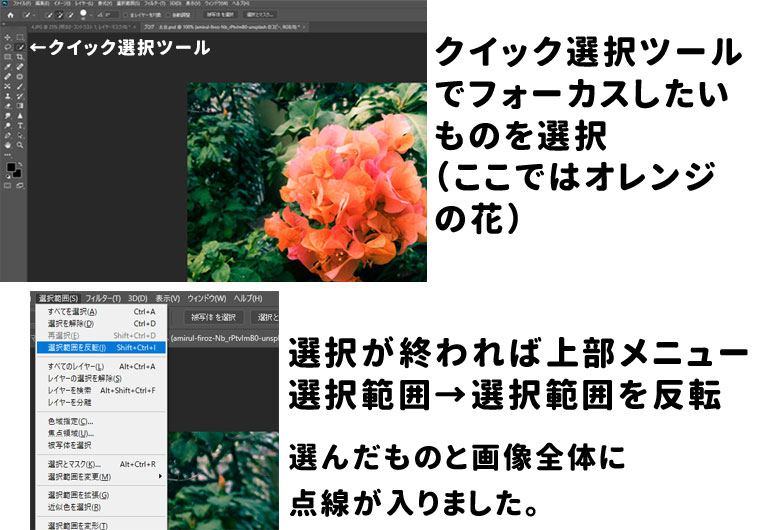Choose highlighted 選択範囲を反転(I) entry

pyautogui.click(x=101, y=347)
